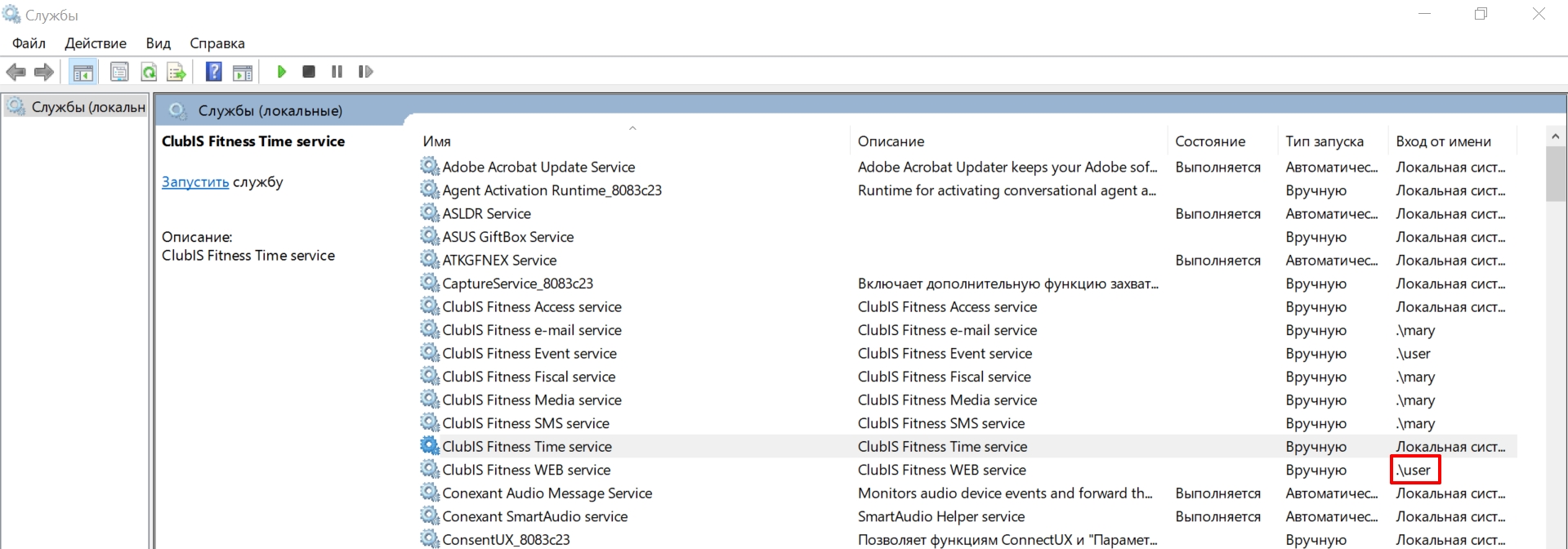The height and width of the screenshot is (549, 1568).
Task: Stop the service with the square icon
Action: [309, 72]
